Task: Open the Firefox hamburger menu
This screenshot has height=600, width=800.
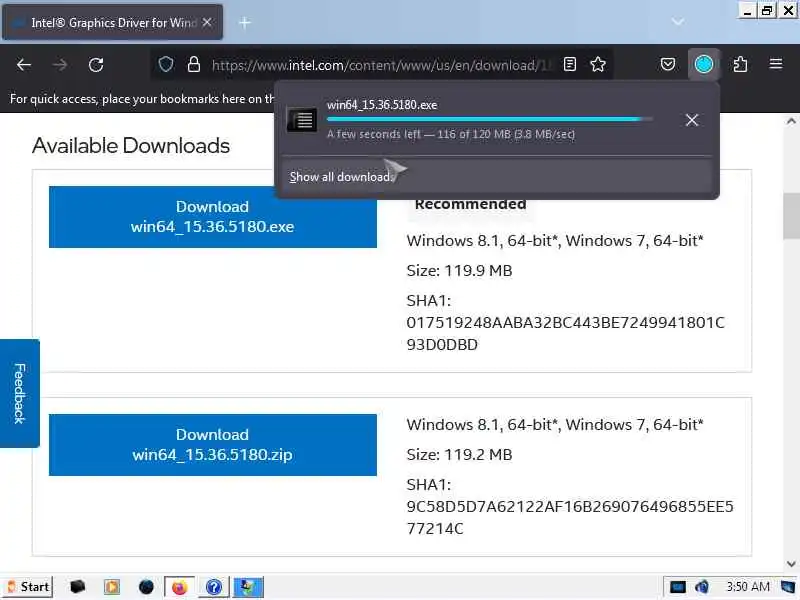Action: [776, 64]
